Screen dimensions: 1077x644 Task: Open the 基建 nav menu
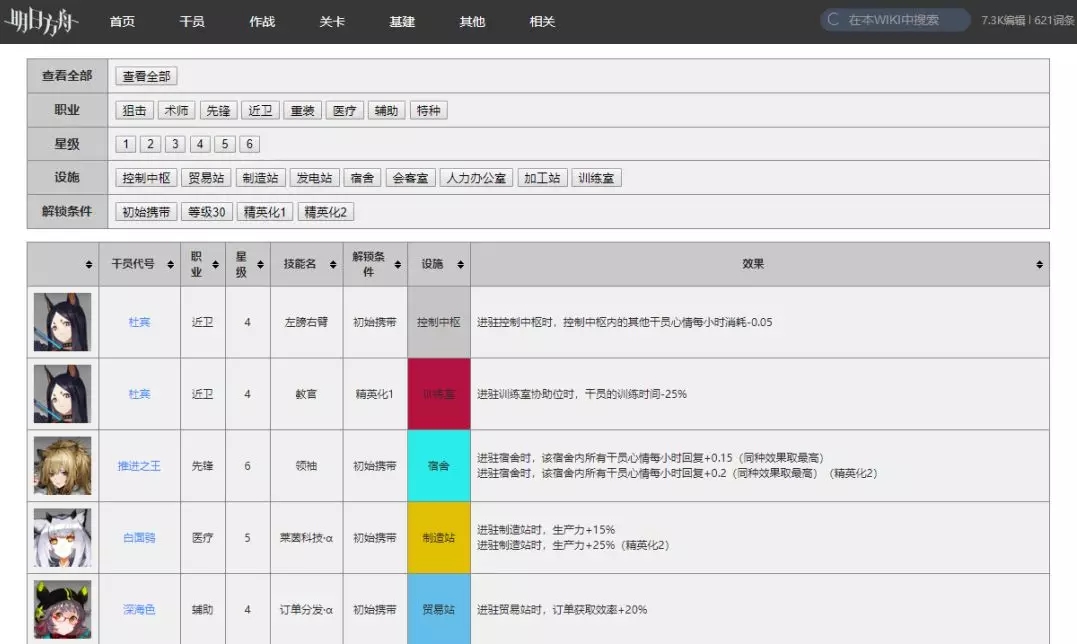(x=403, y=22)
